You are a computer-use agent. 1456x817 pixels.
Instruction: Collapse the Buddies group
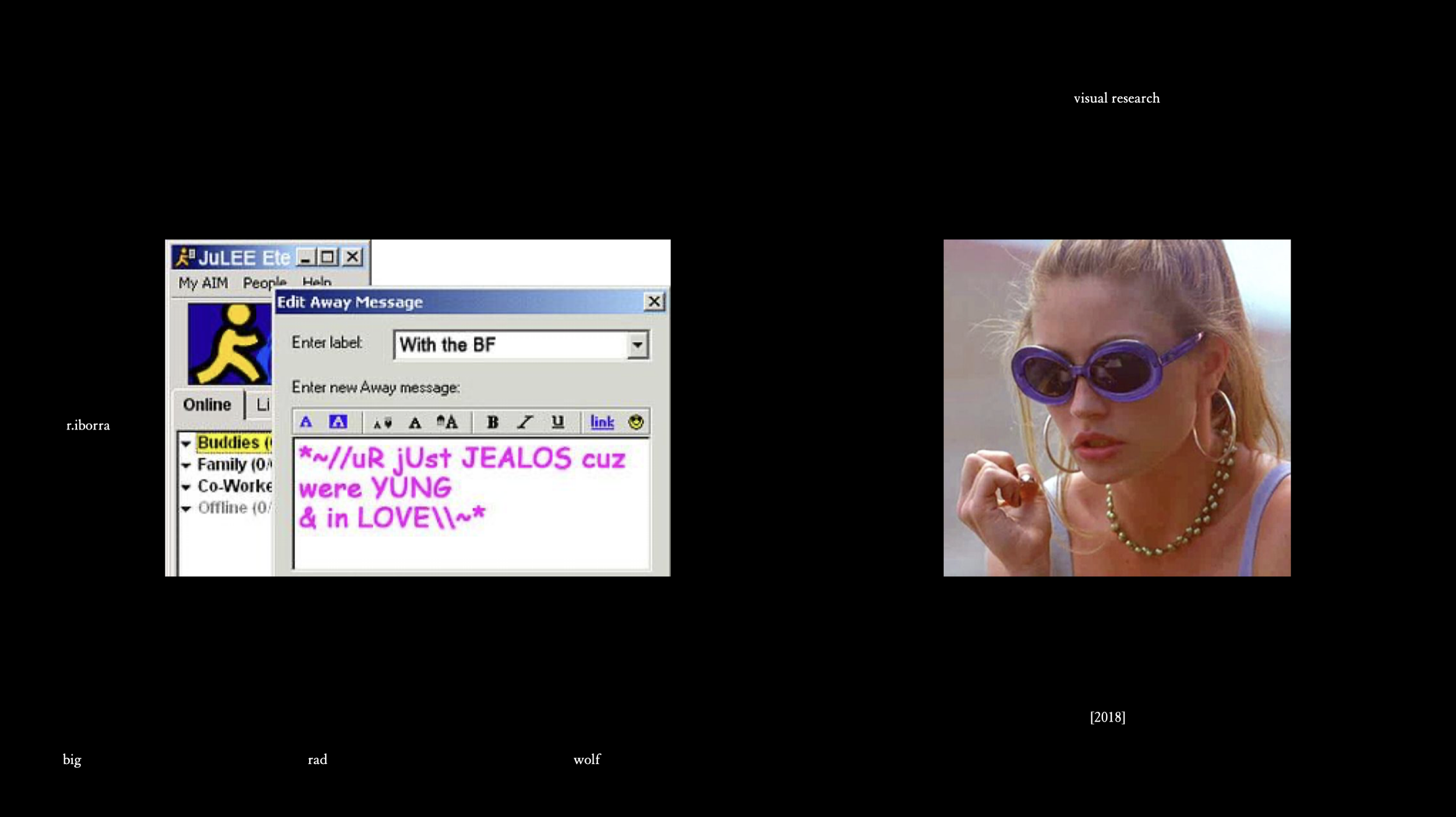tap(186, 444)
